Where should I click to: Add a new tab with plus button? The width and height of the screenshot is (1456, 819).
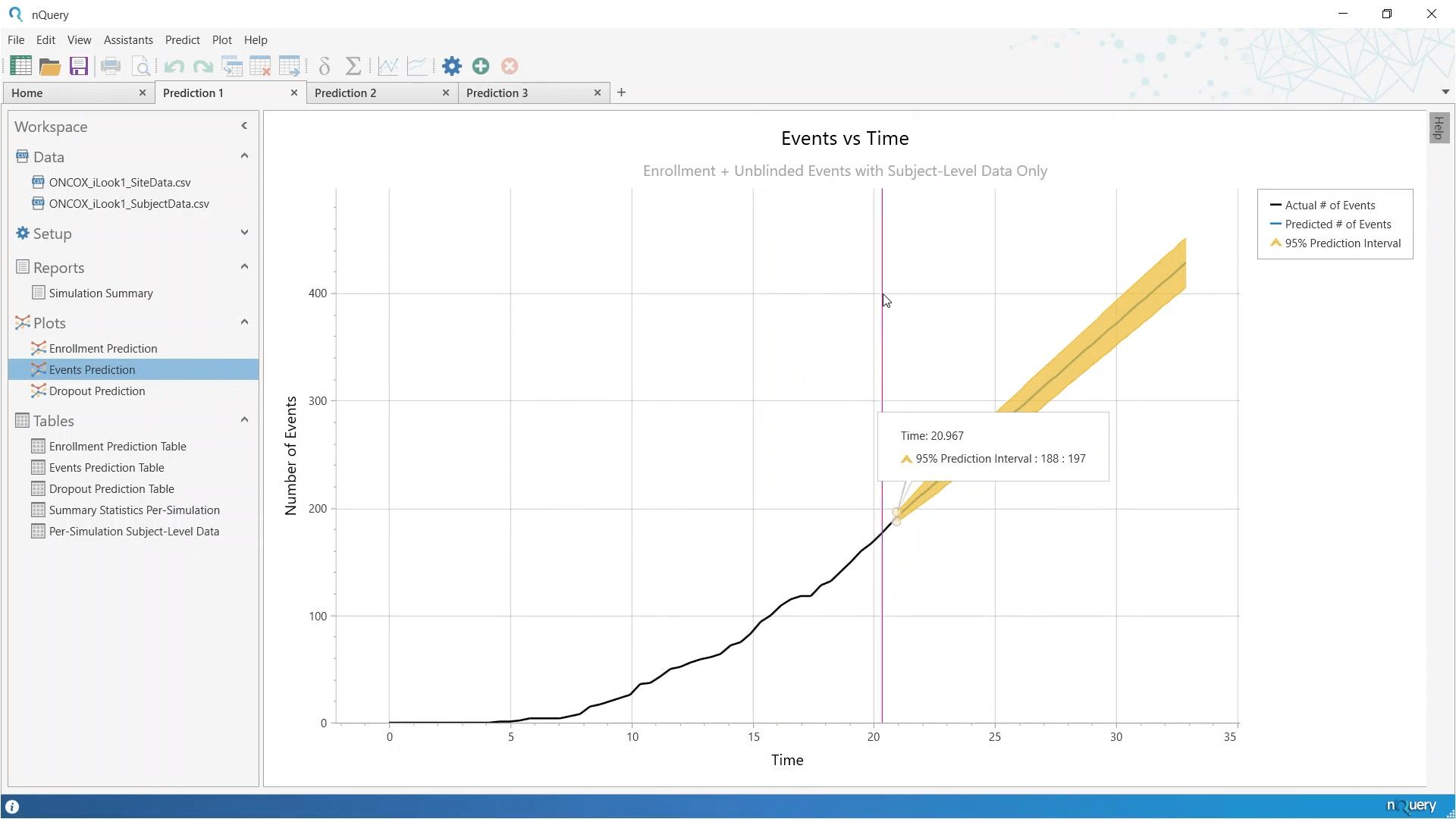(x=622, y=93)
